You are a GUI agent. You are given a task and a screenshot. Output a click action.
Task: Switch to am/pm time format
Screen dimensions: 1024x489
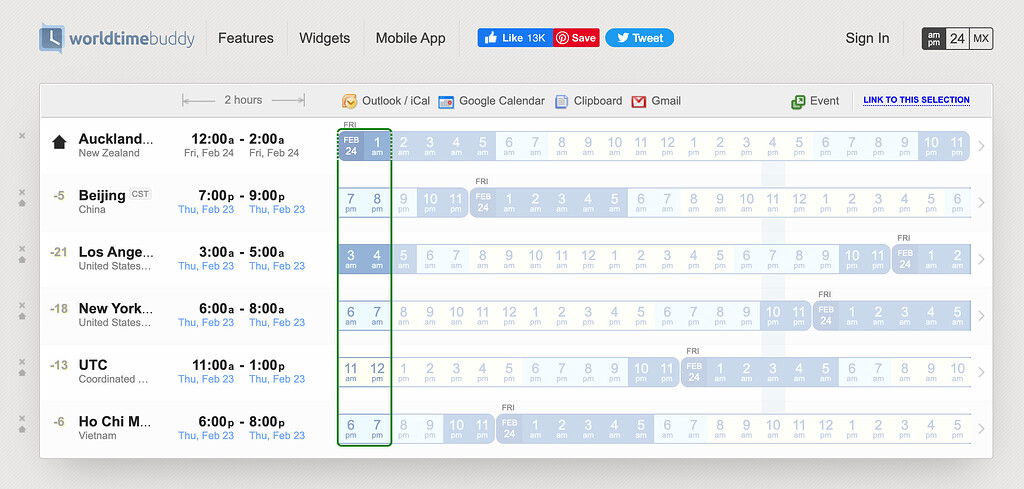[934, 39]
